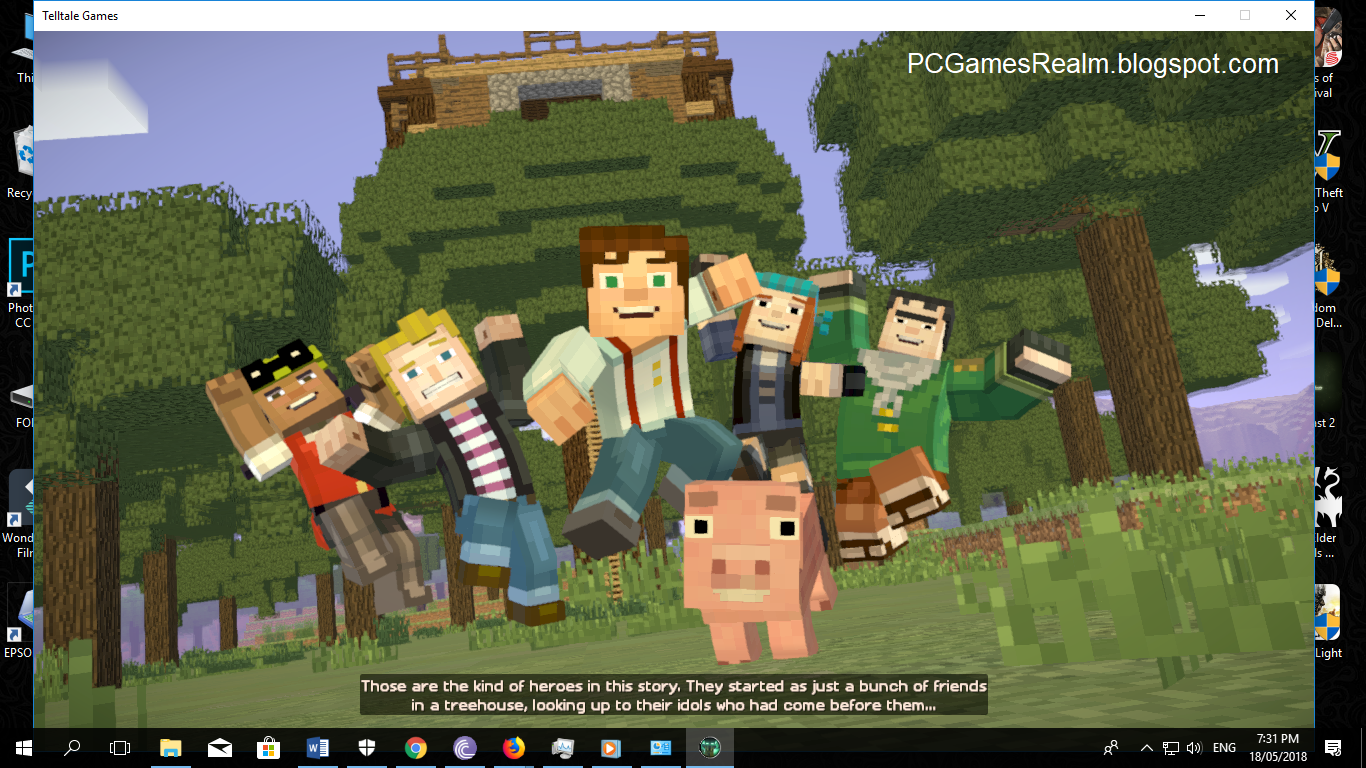Open the Windows Start menu
Screen dimensions: 1366x768
click(x=23, y=747)
